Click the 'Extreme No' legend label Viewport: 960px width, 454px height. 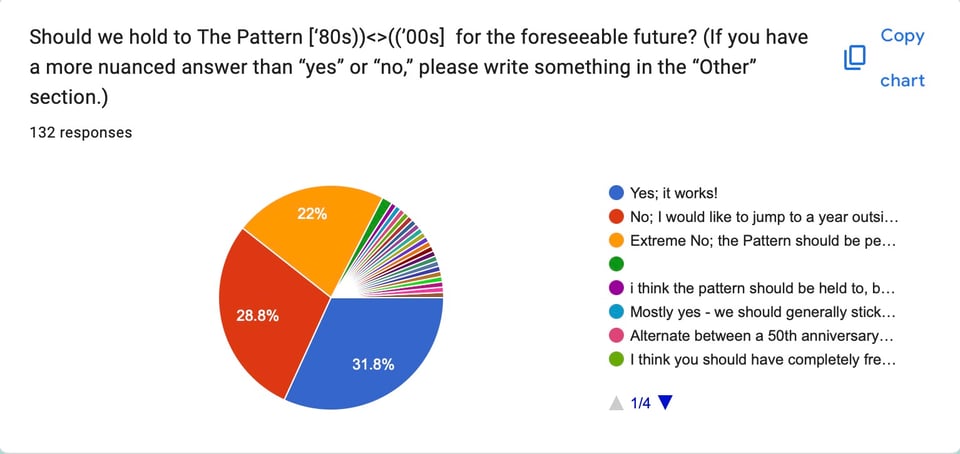coord(762,241)
